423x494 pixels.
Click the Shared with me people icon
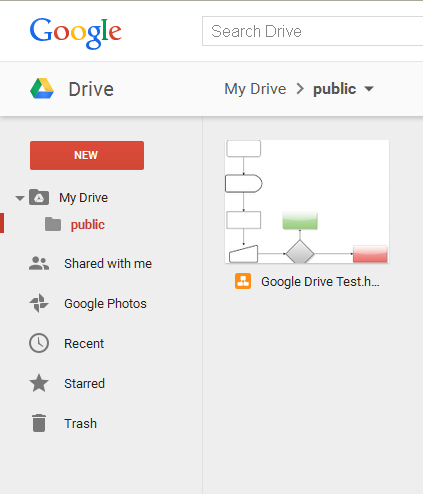pos(39,263)
